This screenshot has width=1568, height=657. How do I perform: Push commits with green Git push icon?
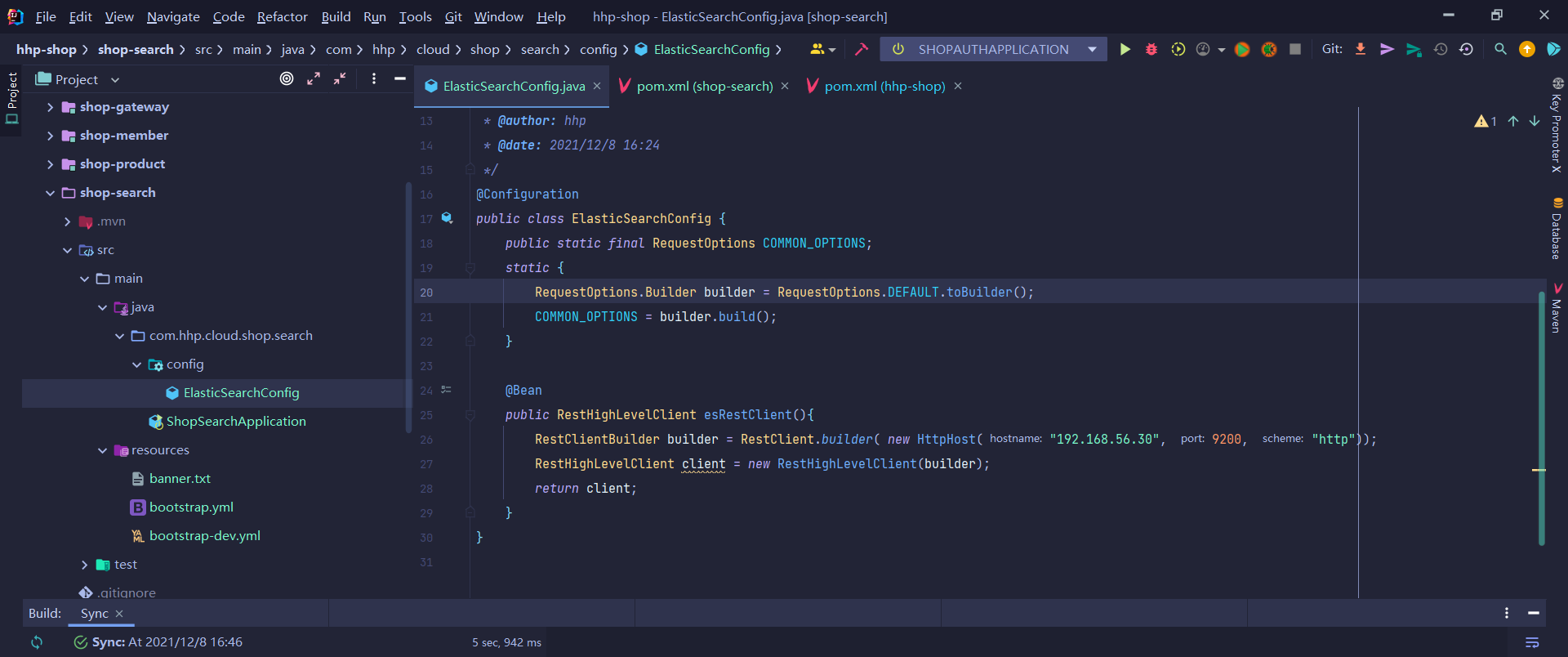(x=1414, y=49)
